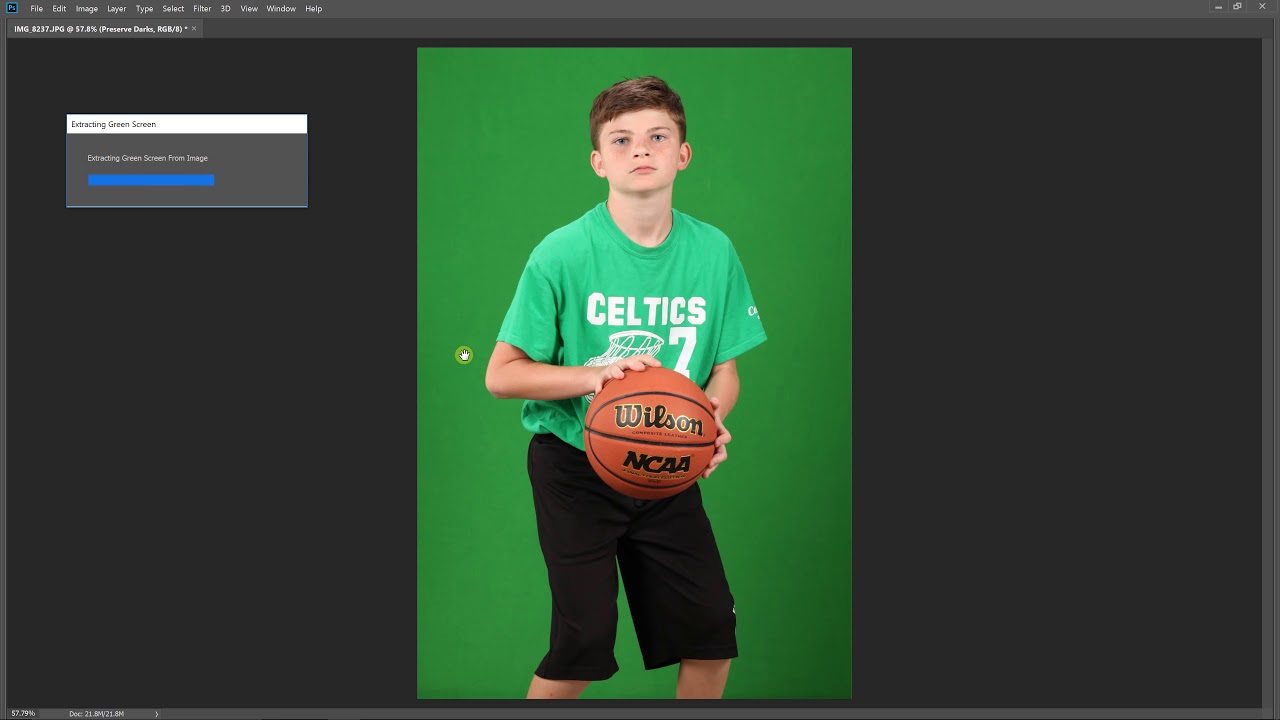The width and height of the screenshot is (1280, 720).
Task: Click the Photoshop Ps application icon
Action: point(12,8)
